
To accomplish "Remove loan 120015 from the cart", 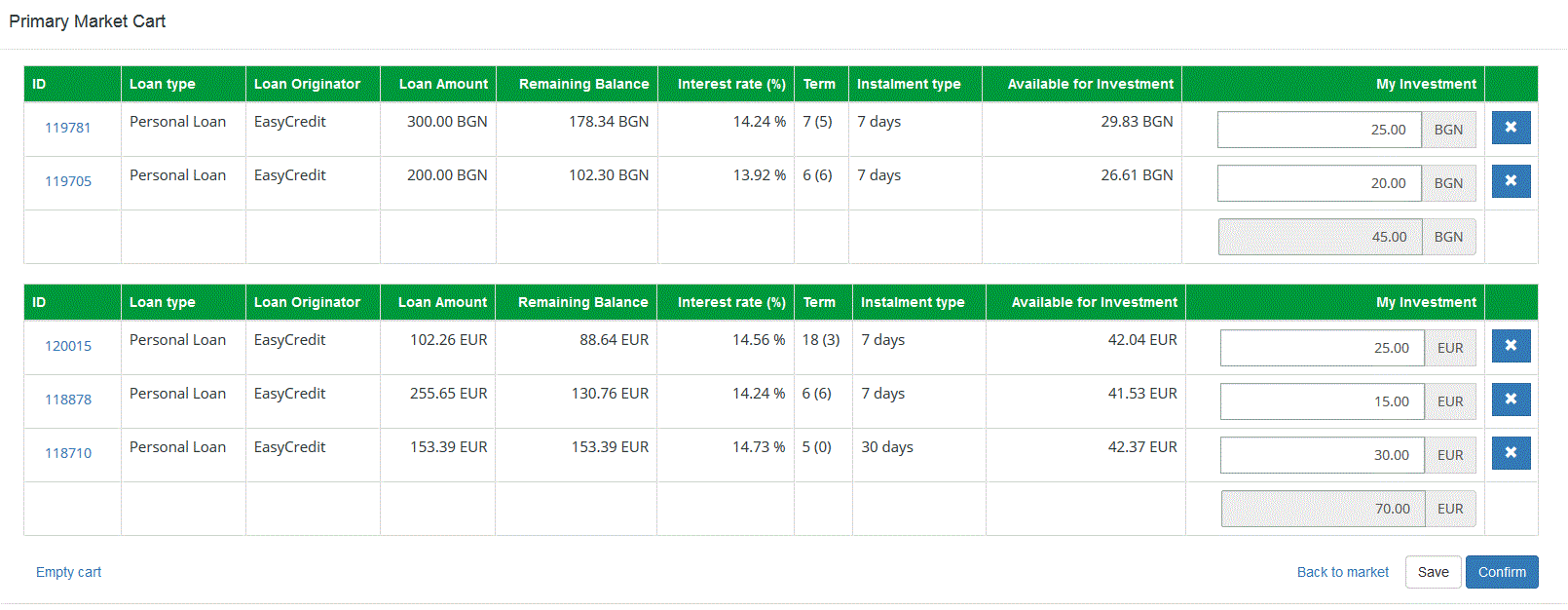I will tap(1511, 346).
